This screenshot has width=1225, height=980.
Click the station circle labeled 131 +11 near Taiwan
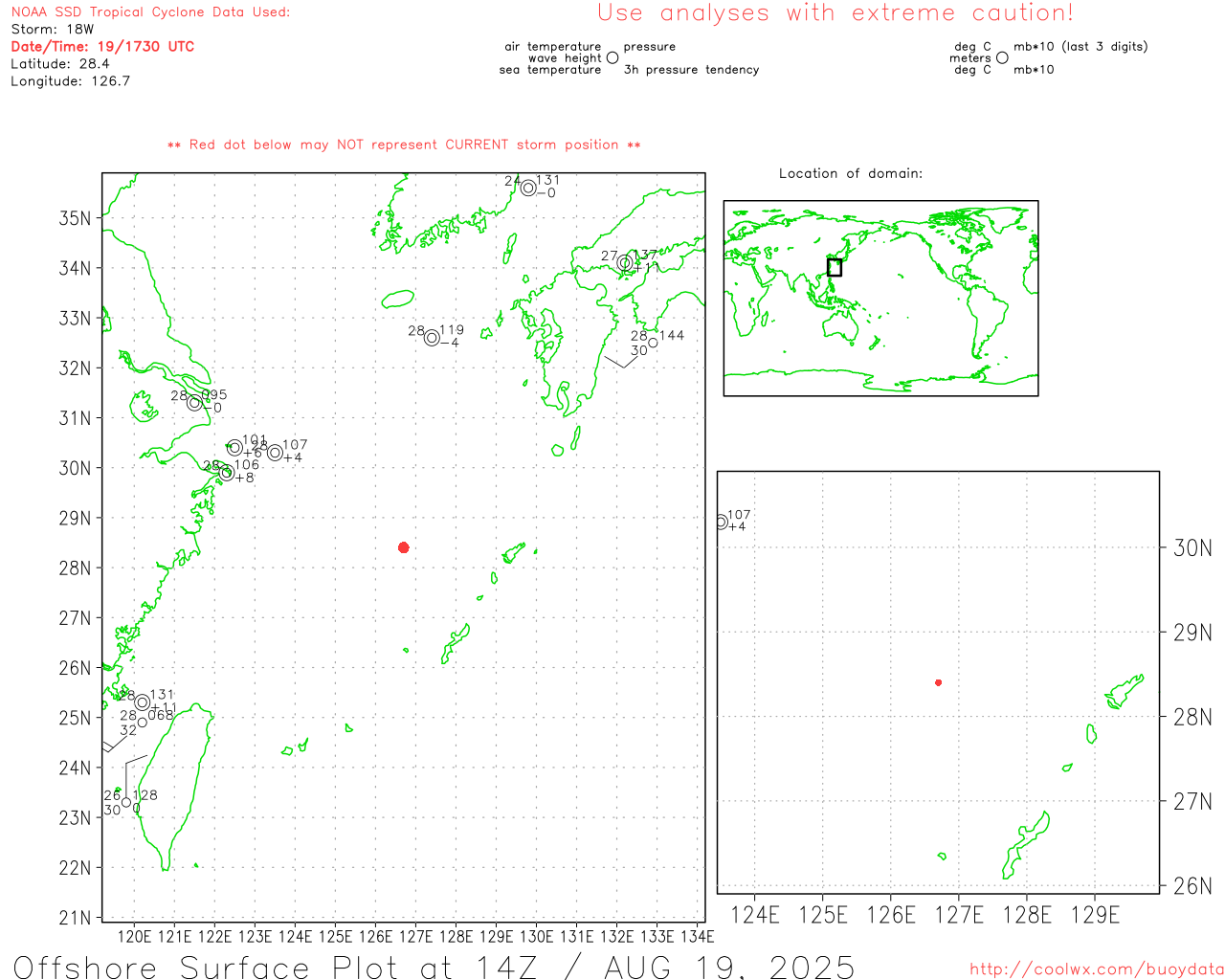point(143,702)
